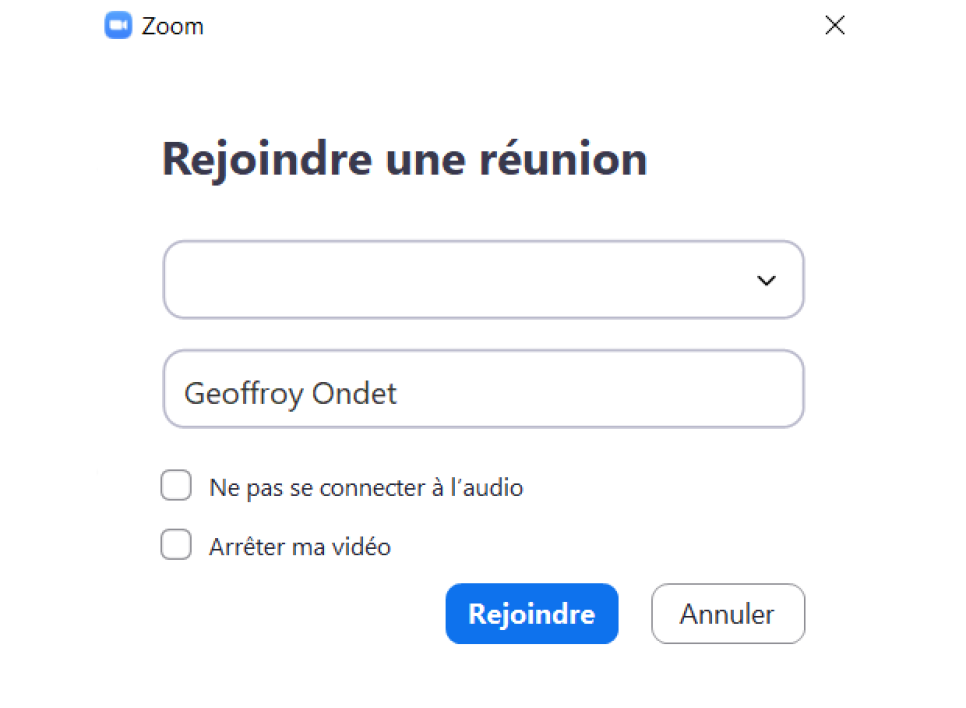Click the empty title bar area beside Zoom
This screenshot has width=966, height=708.
pyautogui.click(x=511, y=26)
